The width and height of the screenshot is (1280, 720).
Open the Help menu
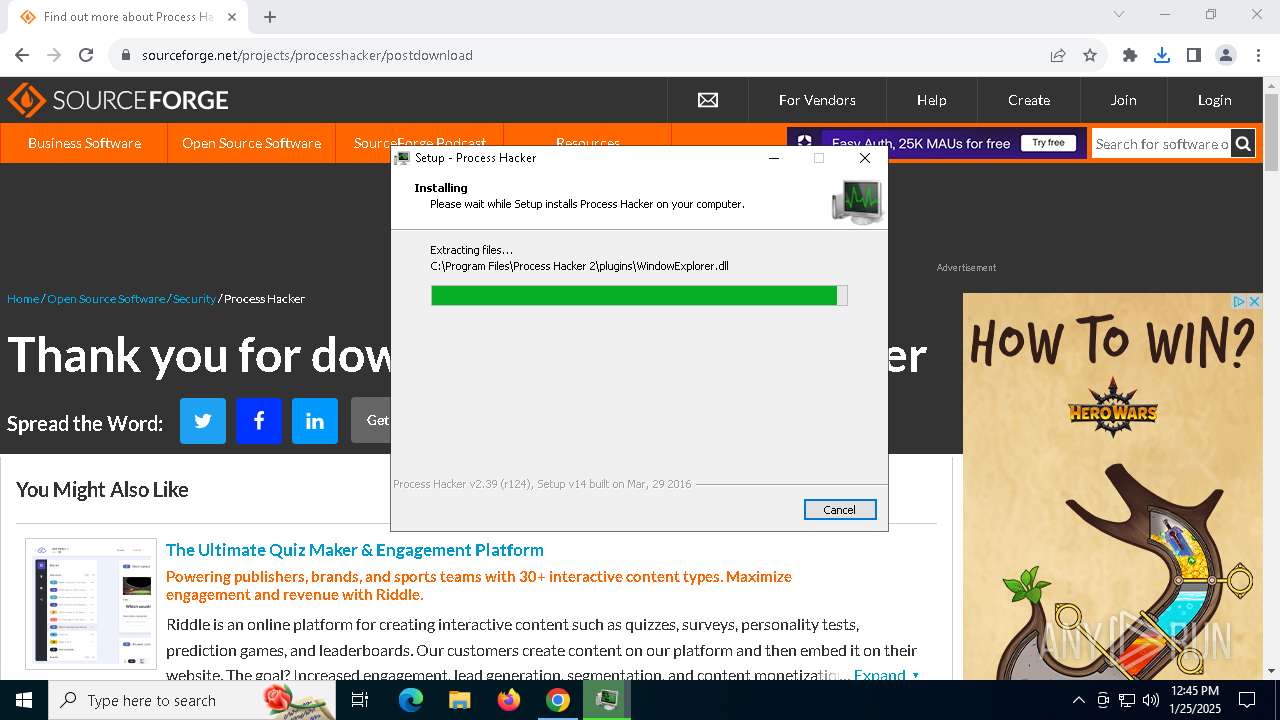pyautogui.click(x=931, y=100)
